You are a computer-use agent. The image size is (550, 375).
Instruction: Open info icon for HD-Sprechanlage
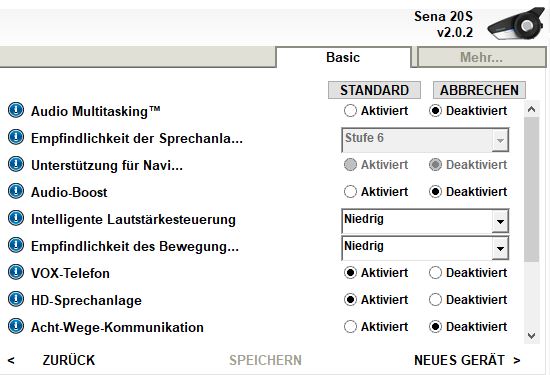[x=16, y=299]
